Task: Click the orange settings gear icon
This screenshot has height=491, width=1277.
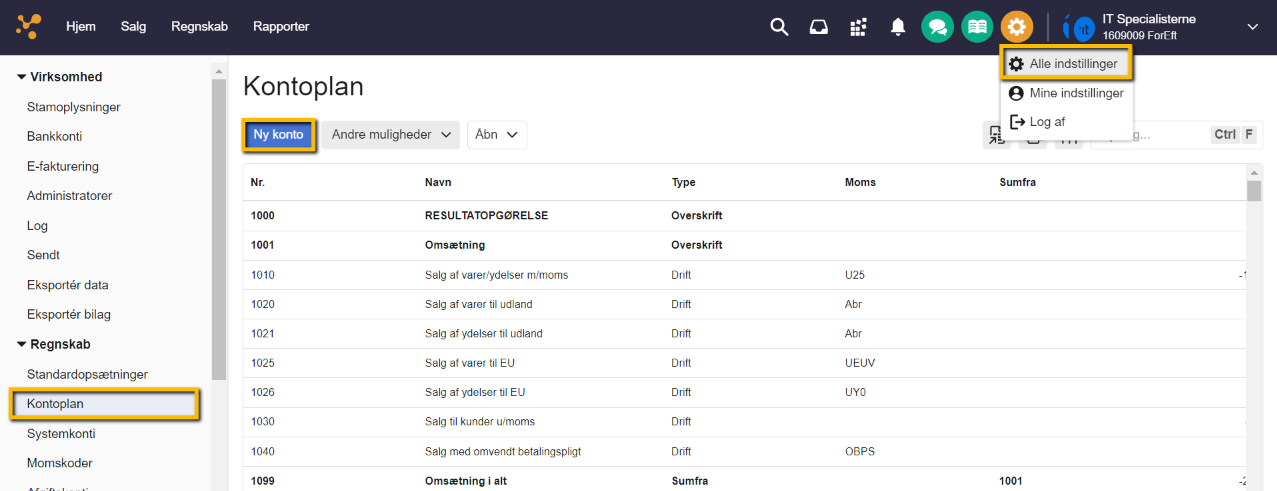Action: (x=1017, y=27)
